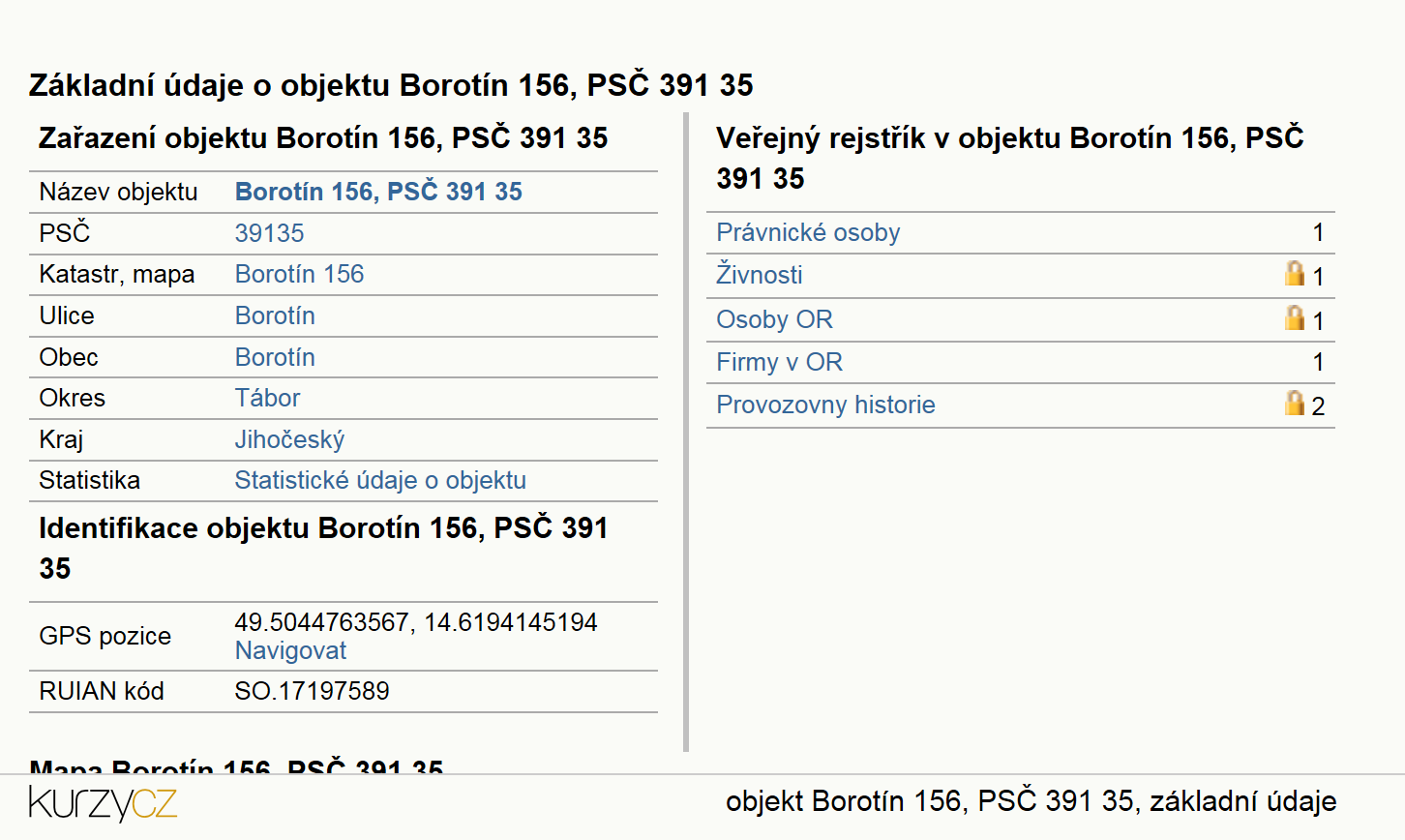Select the Borotín link in the Ulice row
1405x840 pixels.
[x=275, y=315]
